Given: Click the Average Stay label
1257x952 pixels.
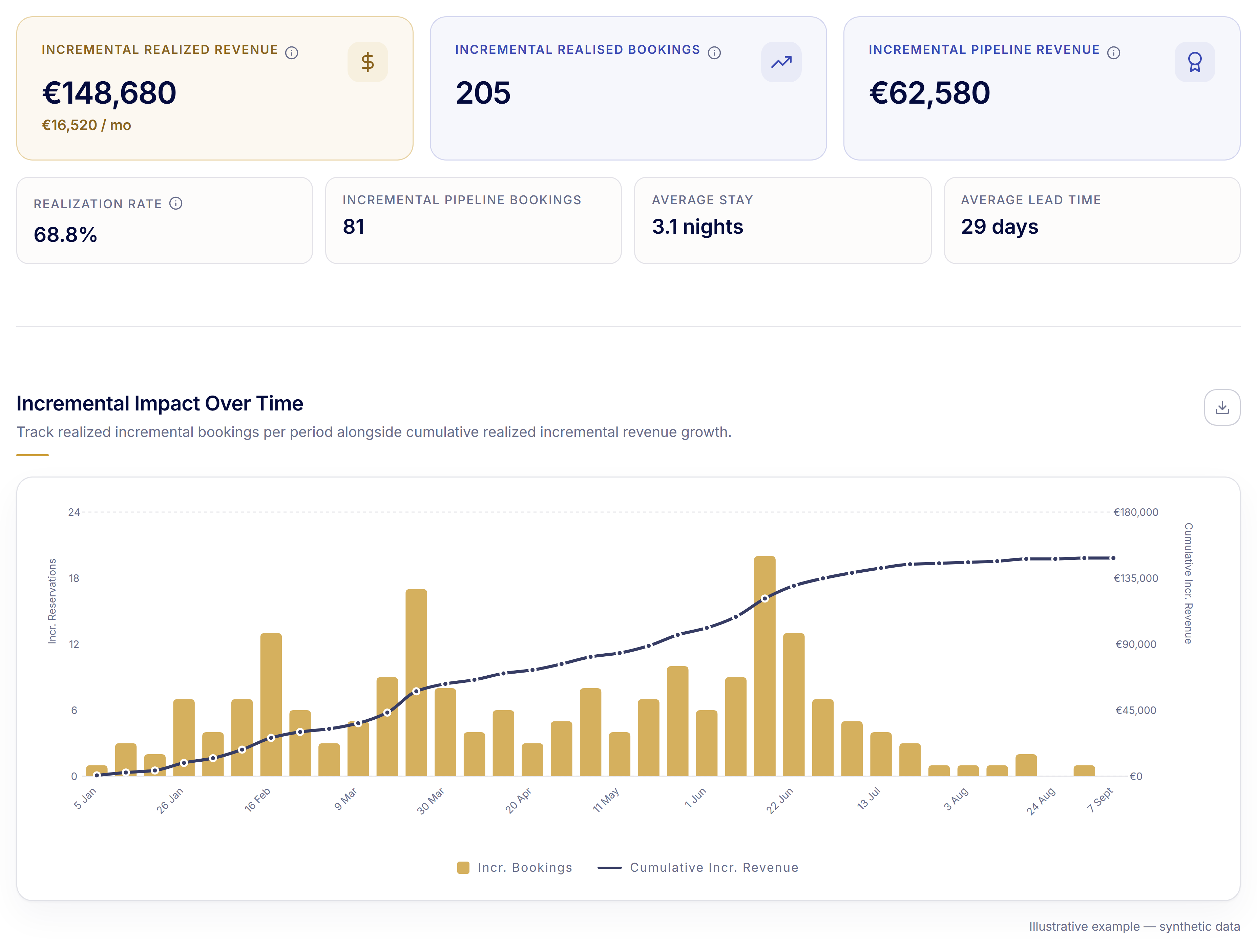Looking at the screenshot, I should click(703, 200).
